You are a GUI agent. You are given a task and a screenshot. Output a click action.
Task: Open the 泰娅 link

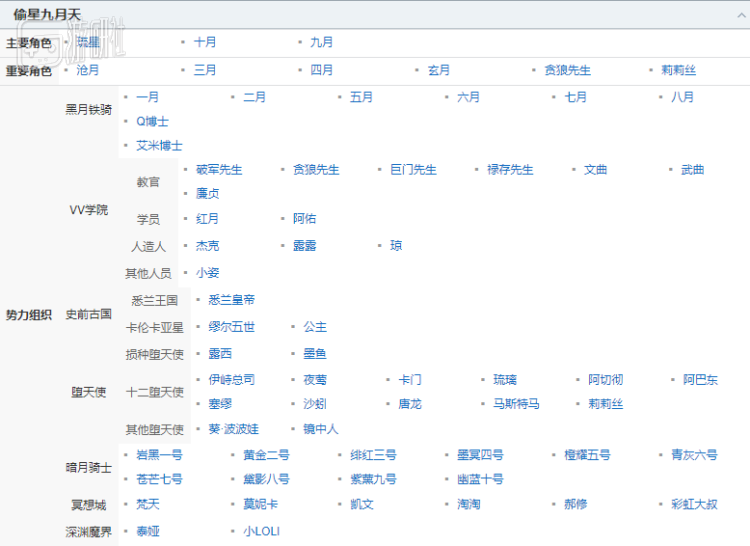point(148,532)
